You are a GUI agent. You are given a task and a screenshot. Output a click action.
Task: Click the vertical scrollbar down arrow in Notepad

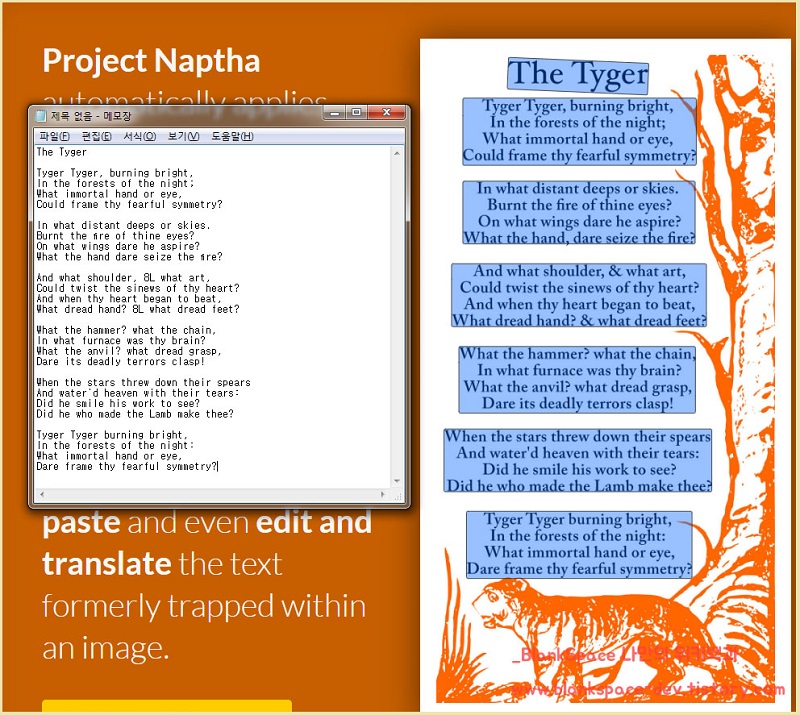[397, 481]
